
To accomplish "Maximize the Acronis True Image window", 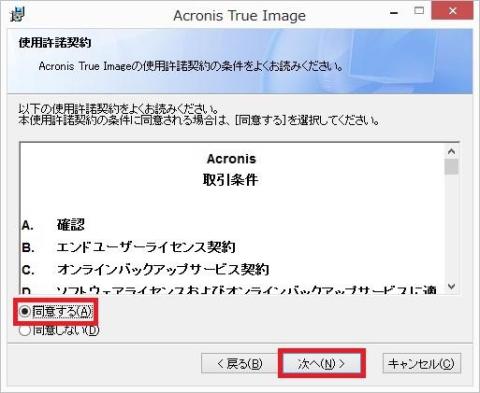I will click(x=419, y=11).
